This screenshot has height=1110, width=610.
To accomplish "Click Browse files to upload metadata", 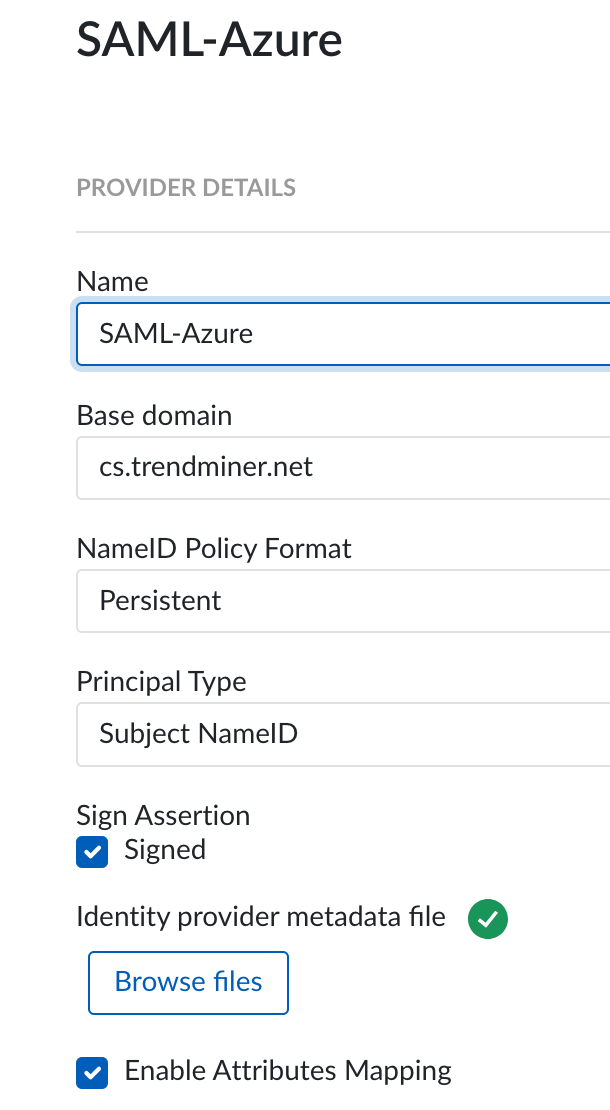I will (x=188, y=982).
